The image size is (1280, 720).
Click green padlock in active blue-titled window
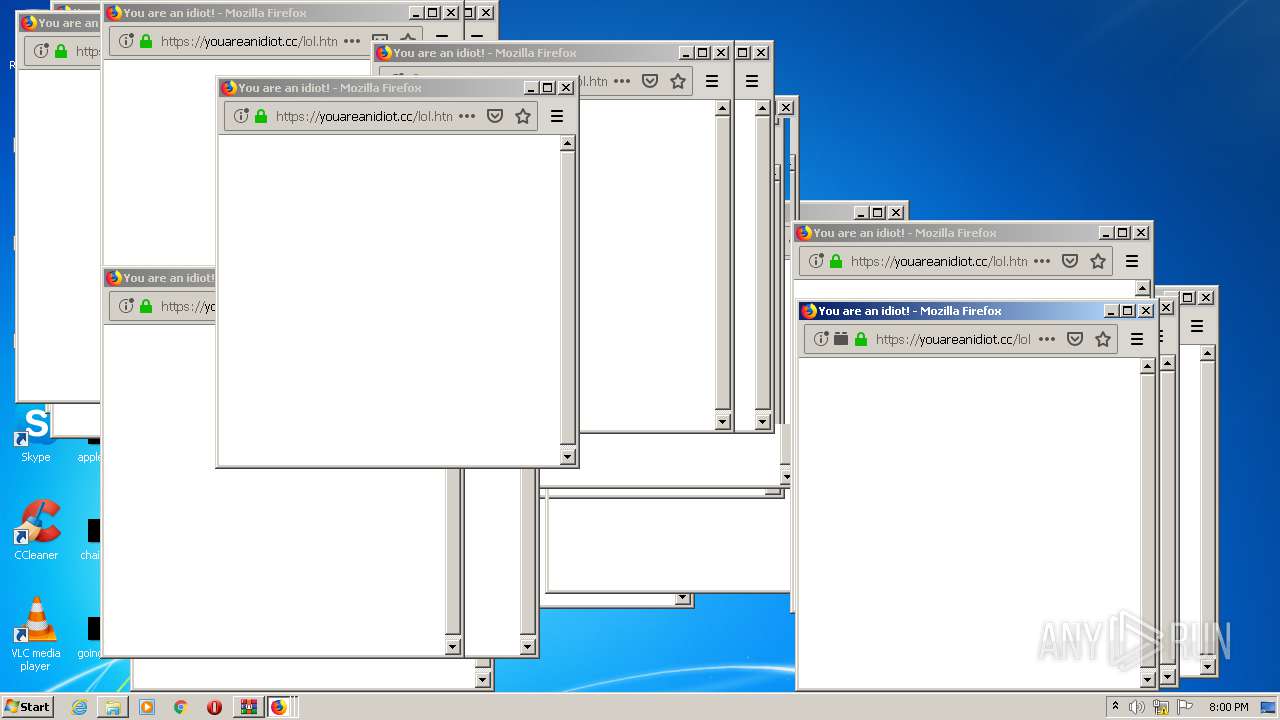tap(861, 339)
